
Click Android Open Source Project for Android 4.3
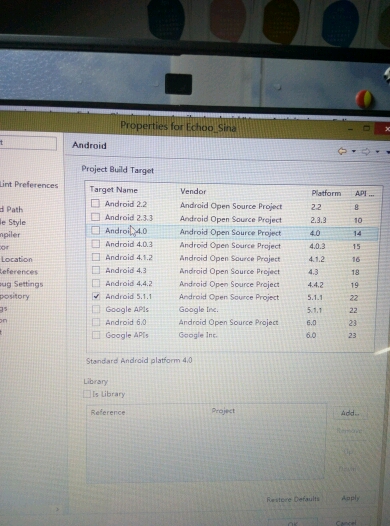(x=229, y=271)
